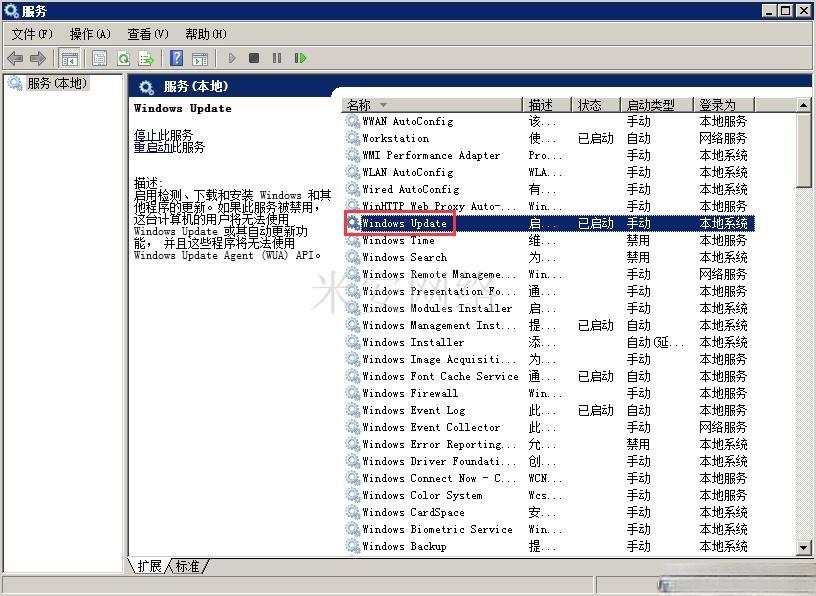Select the Windows Remote Management service
Screen dimensions: 816x596
tap(439, 274)
